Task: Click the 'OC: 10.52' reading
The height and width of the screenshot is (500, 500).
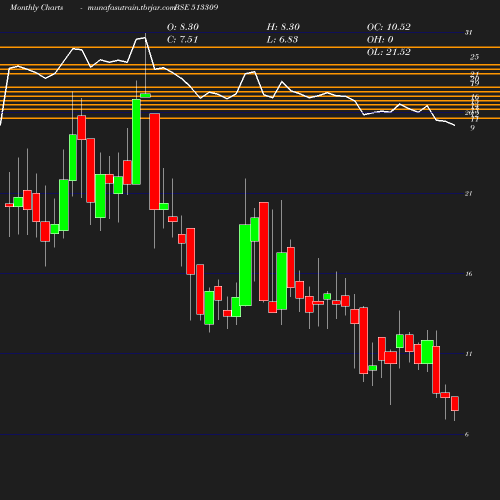Action: point(389,27)
